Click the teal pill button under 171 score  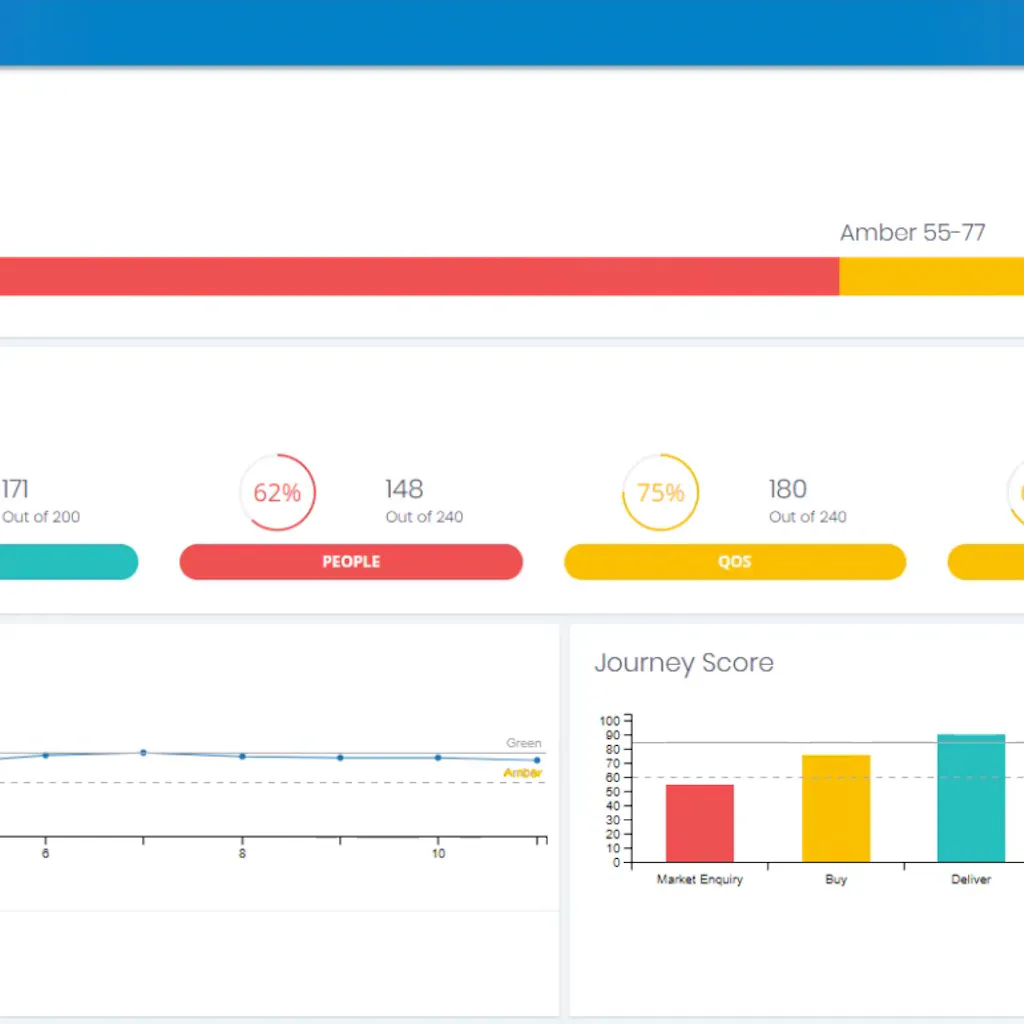coord(68,562)
